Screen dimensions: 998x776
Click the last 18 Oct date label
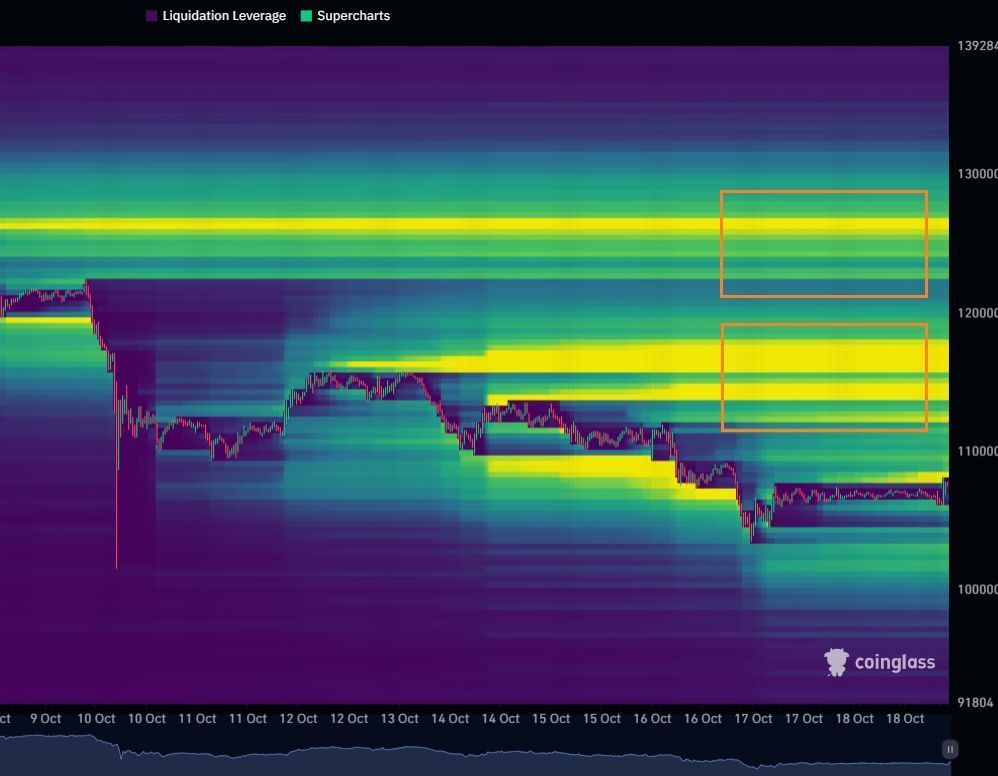coord(905,718)
